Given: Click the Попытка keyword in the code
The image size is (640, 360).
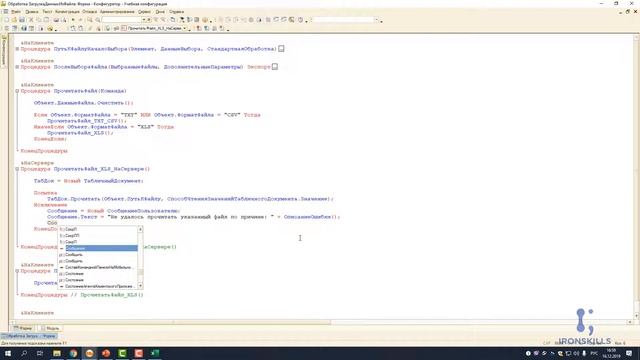Looking at the screenshot, I should tap(45, 193).
